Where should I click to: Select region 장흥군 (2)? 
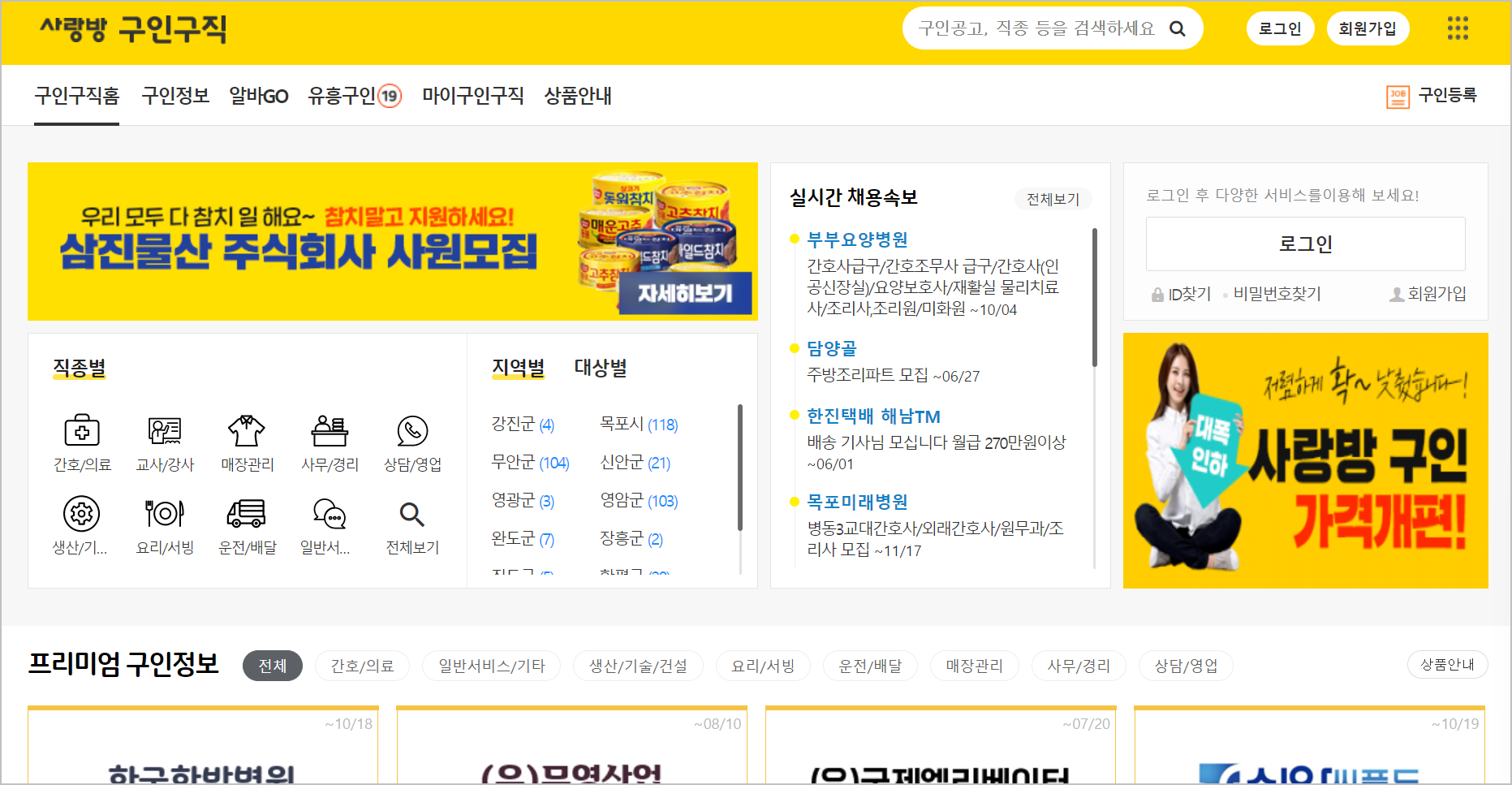coord(631,539)
